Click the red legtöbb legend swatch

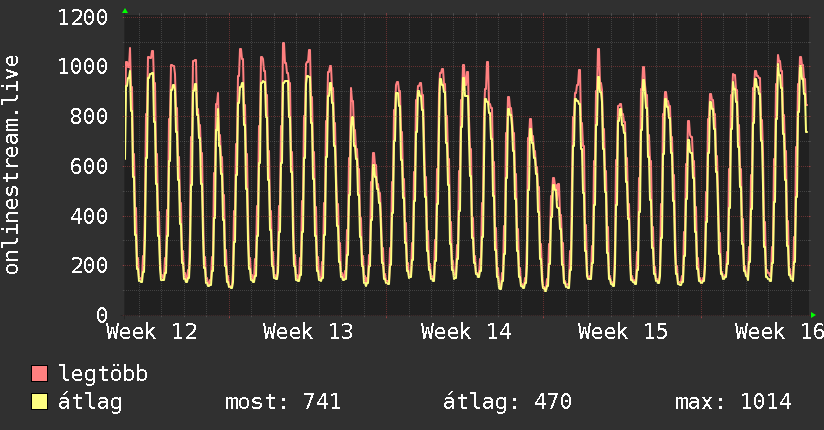pos(40,375)
